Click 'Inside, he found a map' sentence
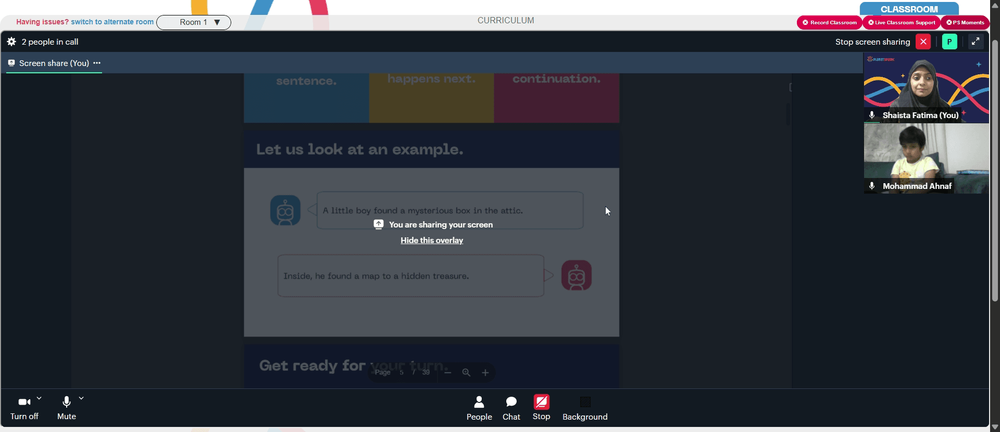 point(376,276)
